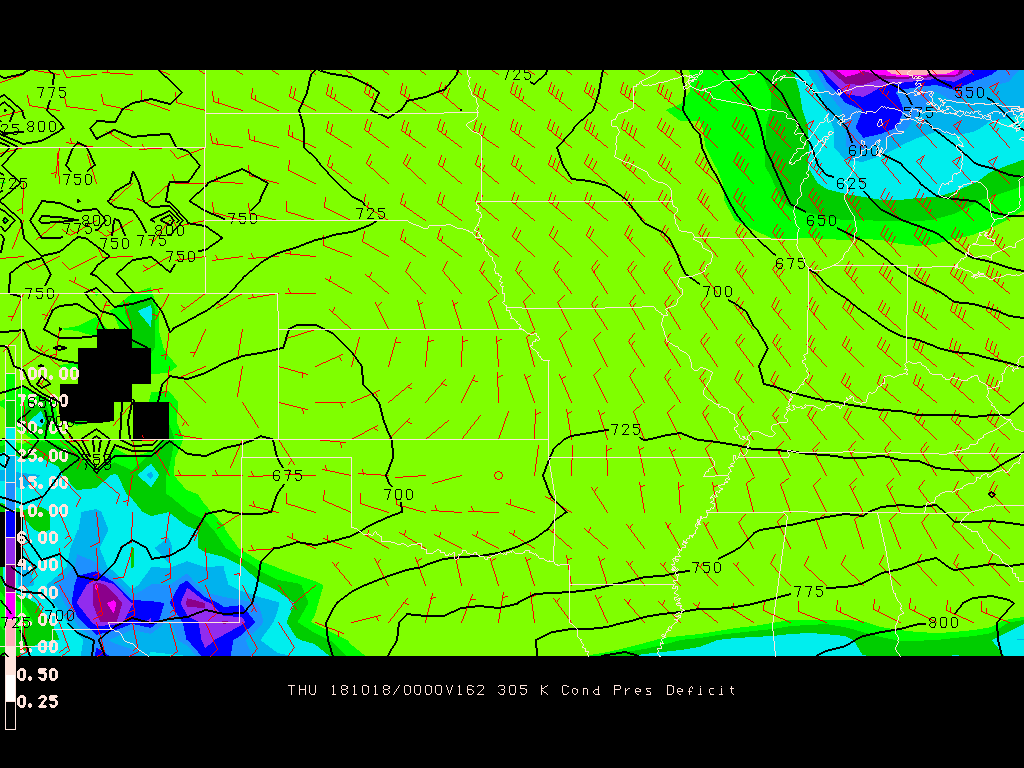Click the 15.00 legend value
Viewport: 1024px width, 768px height.
[x=43, y=483]
